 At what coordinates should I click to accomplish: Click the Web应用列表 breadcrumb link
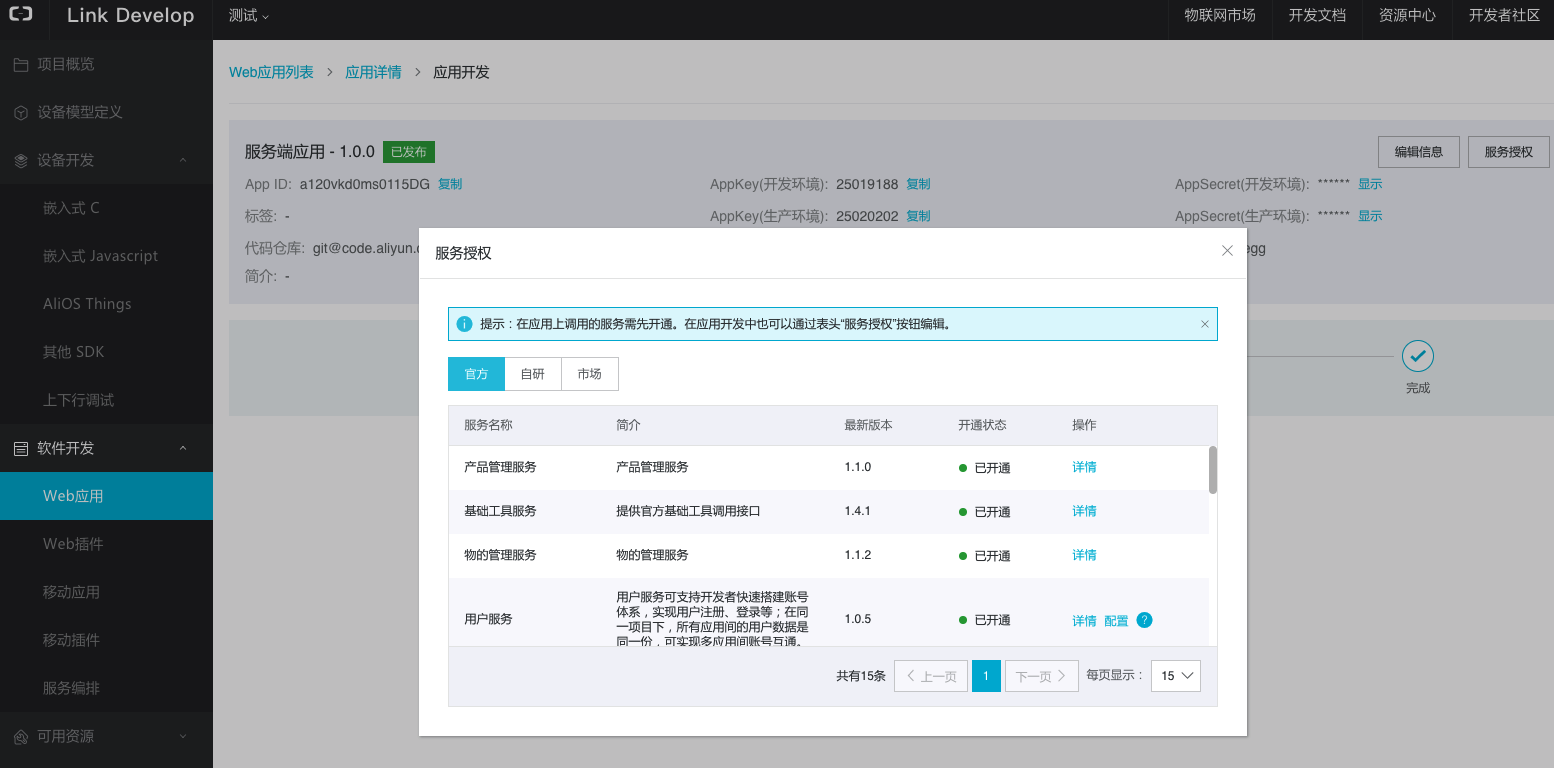click(271, 72)
